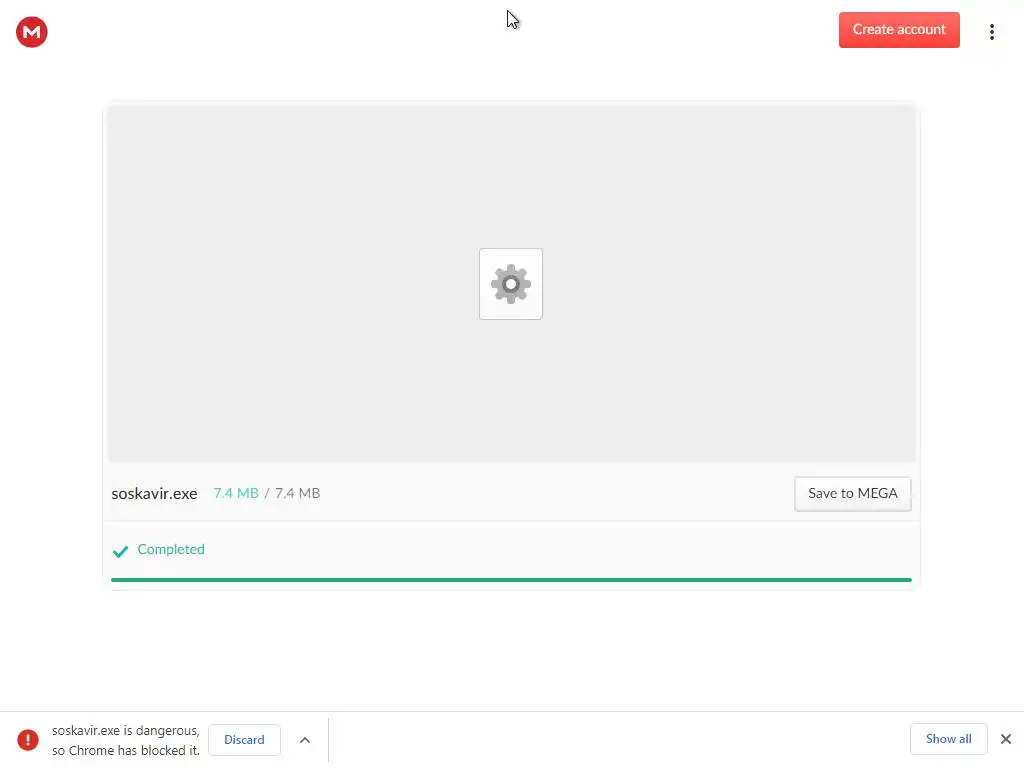The height and width of the screenshot is (768, 1024).
Task: Click the MEGA logo icon
Action: coord(31,32)
